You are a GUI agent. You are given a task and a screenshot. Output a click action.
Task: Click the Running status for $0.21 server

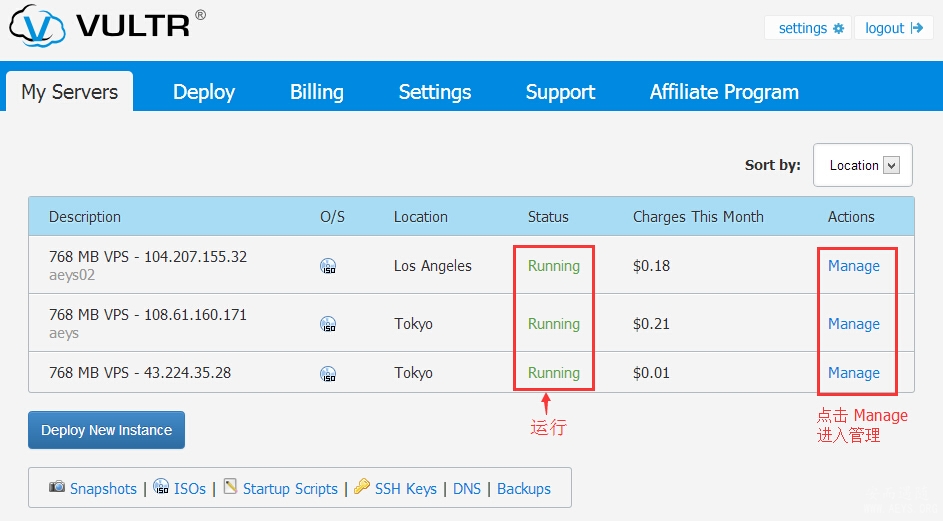(x=554, y=324)
